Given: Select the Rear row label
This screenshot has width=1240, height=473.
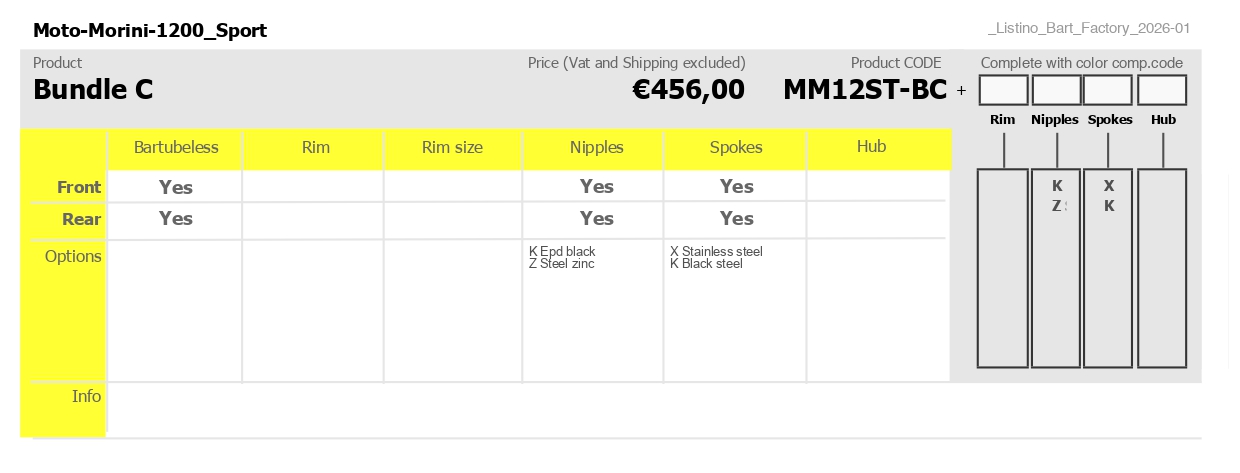Looking at the screenshot, I should (82, 219).
